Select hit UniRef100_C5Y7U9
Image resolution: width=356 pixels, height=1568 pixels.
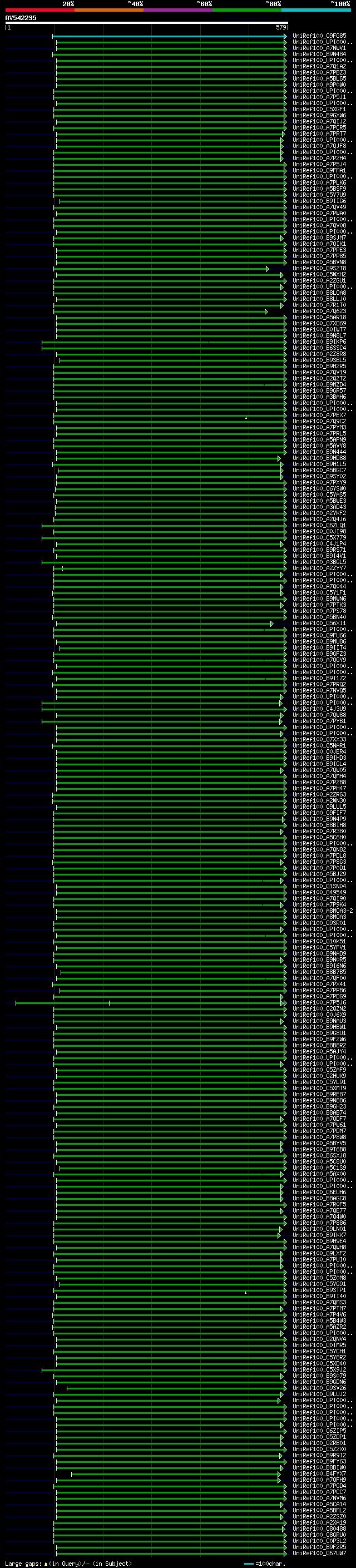[319, 195]
